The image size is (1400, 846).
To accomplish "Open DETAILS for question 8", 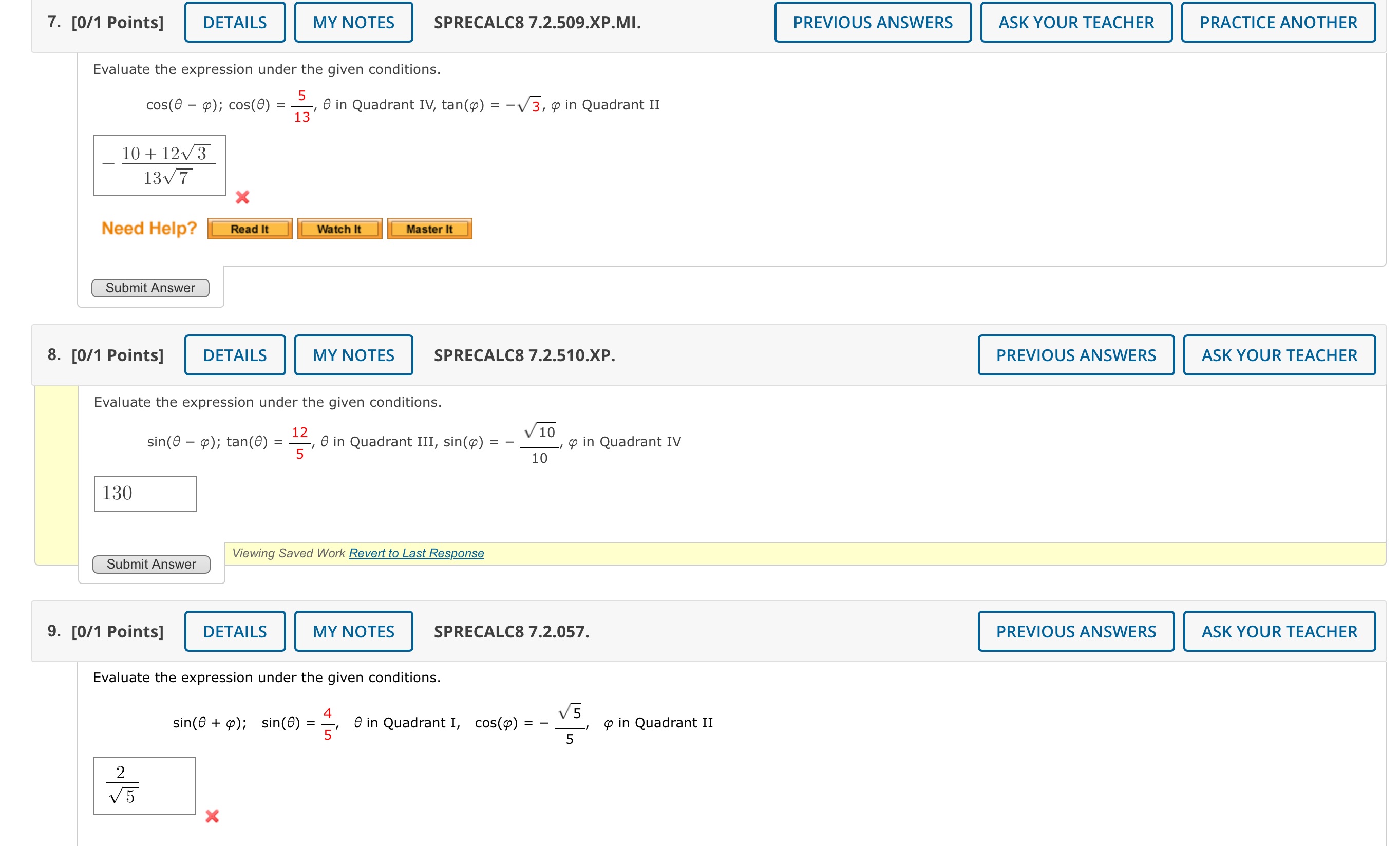I will 235,355.
